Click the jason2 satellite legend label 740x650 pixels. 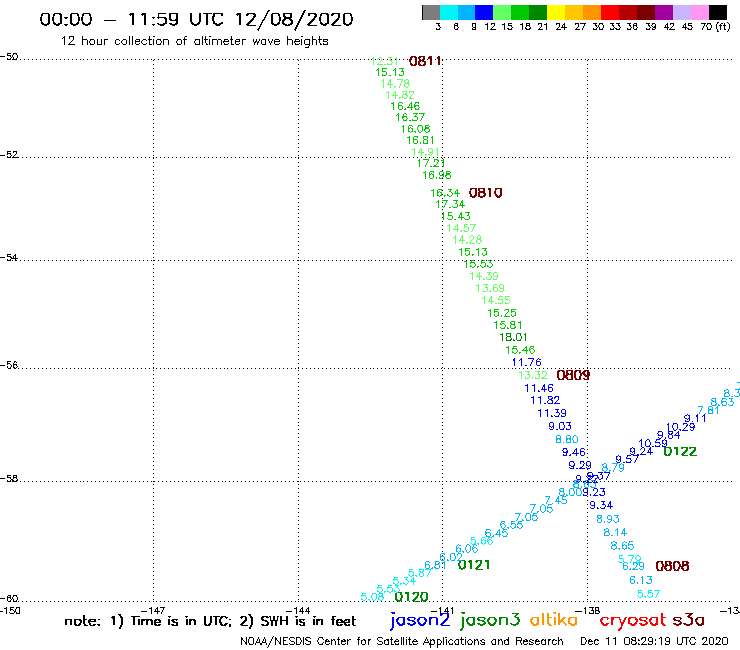point(420,620)
